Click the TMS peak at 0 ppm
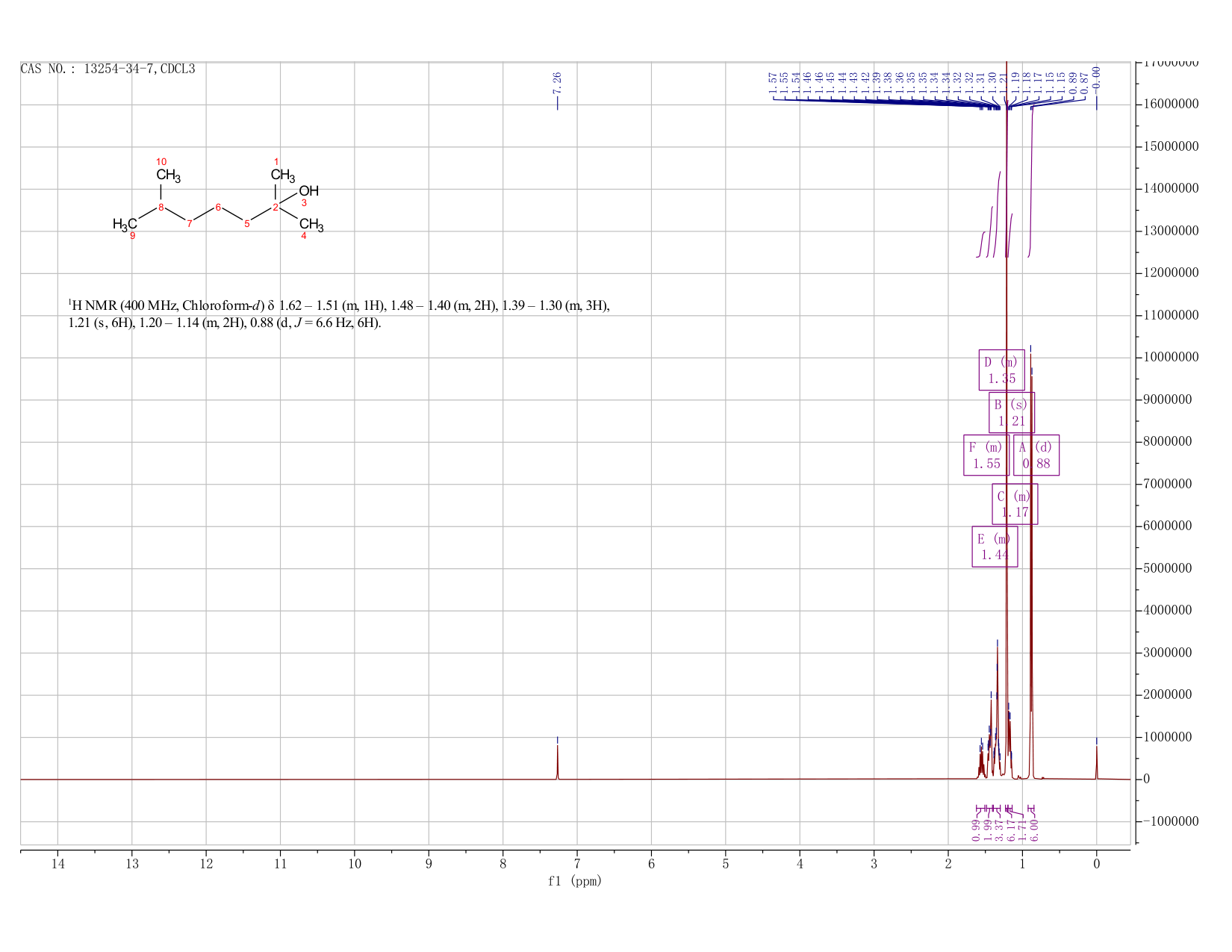The height and width of the screenshot is (952, 1232). pos(1096,762)
